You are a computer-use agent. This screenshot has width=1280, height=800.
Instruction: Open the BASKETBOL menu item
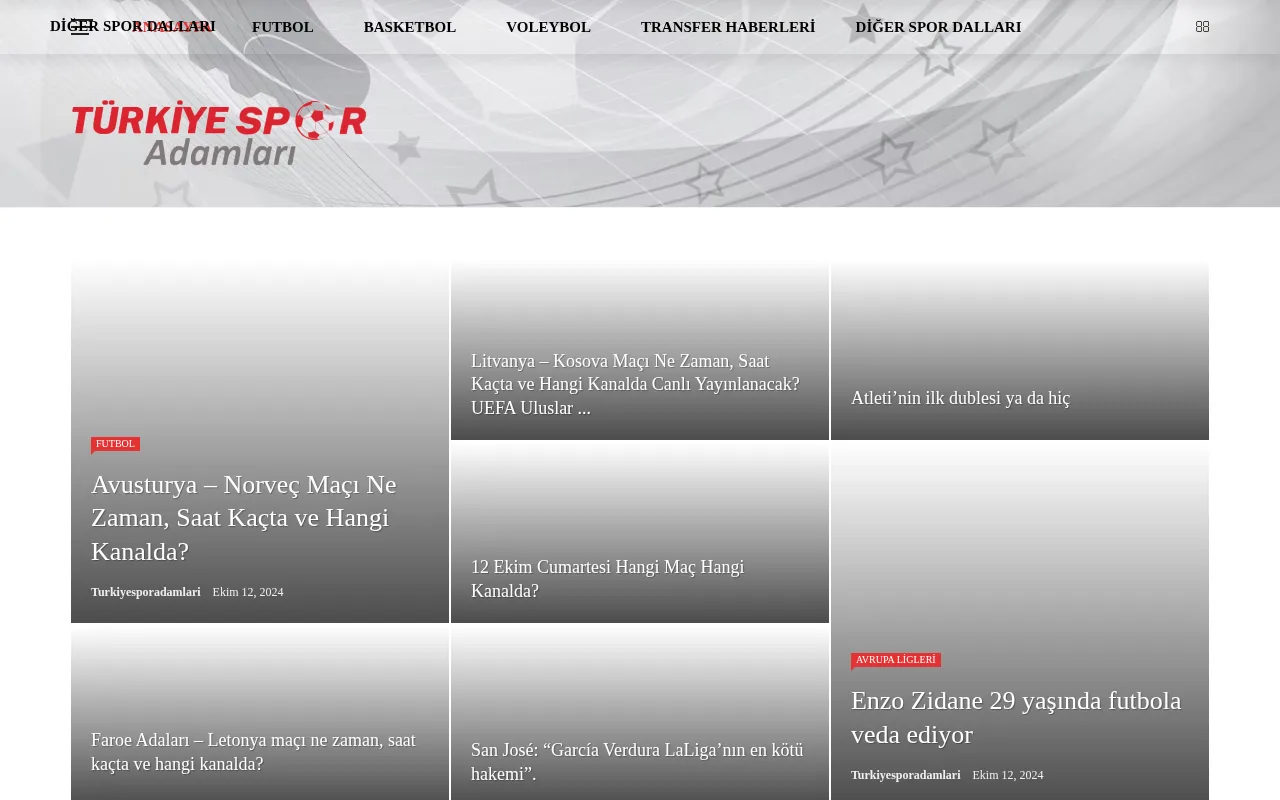tap(410, 27)
